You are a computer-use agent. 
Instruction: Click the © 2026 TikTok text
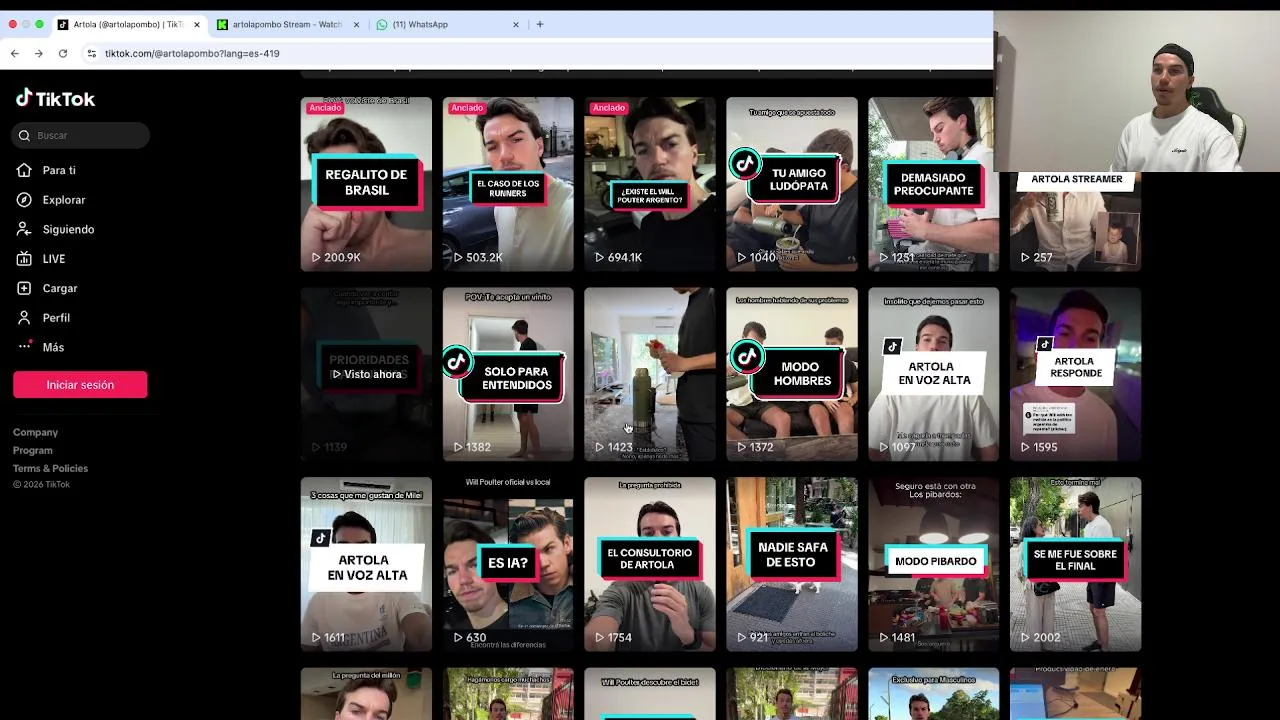click(41, 485)
